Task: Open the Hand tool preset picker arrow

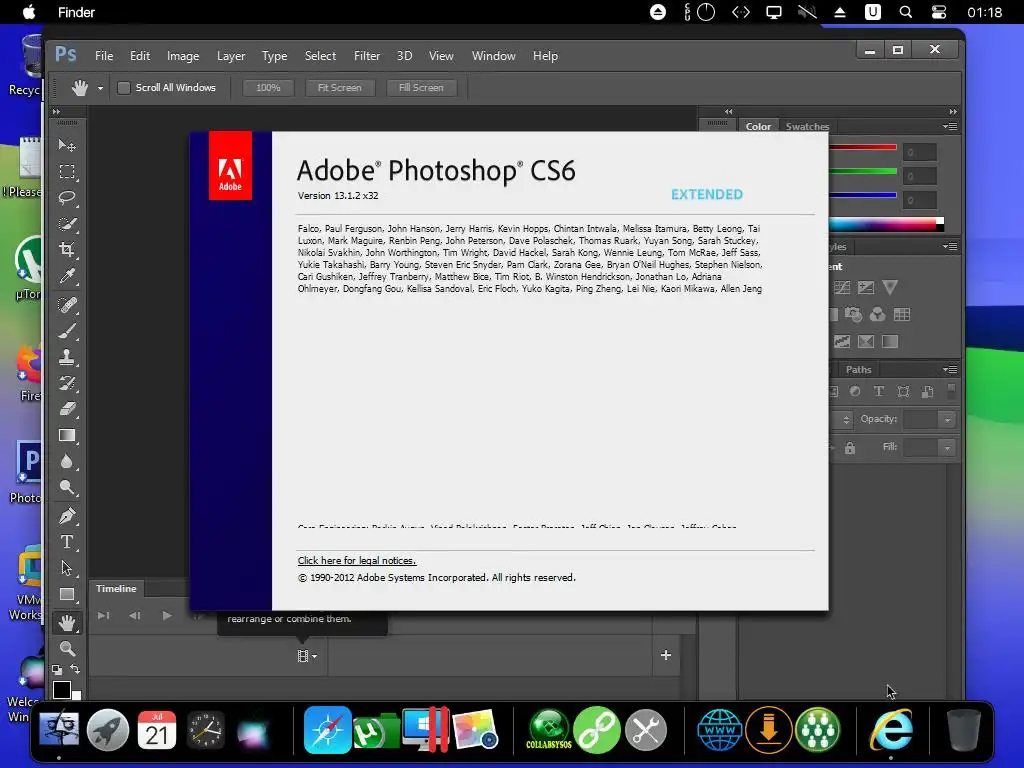Action: click(x=100, y=88)
